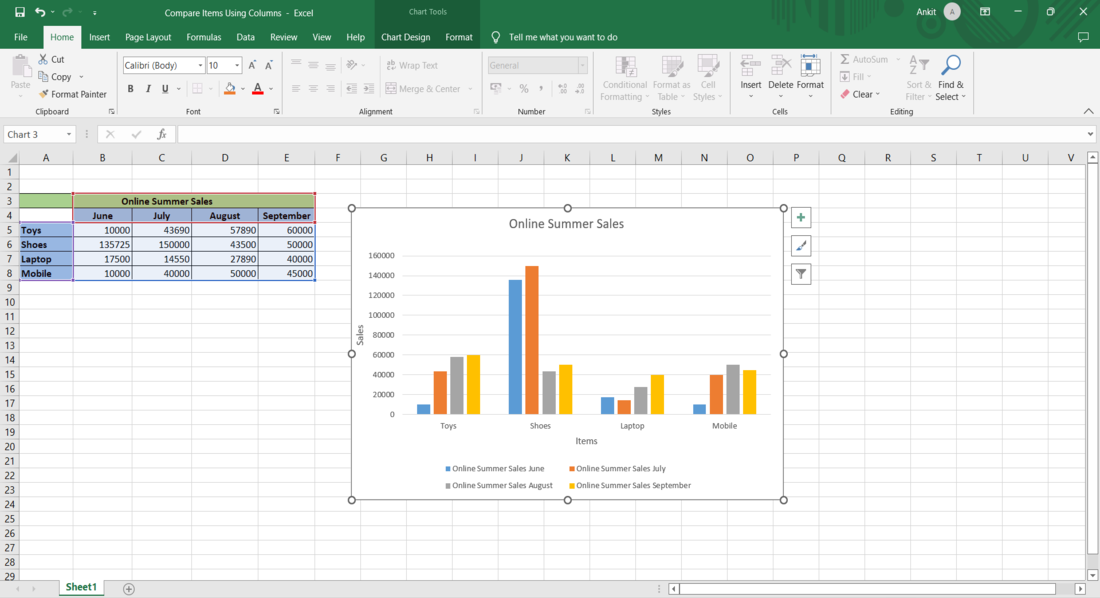Toggle Bold formatting

pos(131,89)
